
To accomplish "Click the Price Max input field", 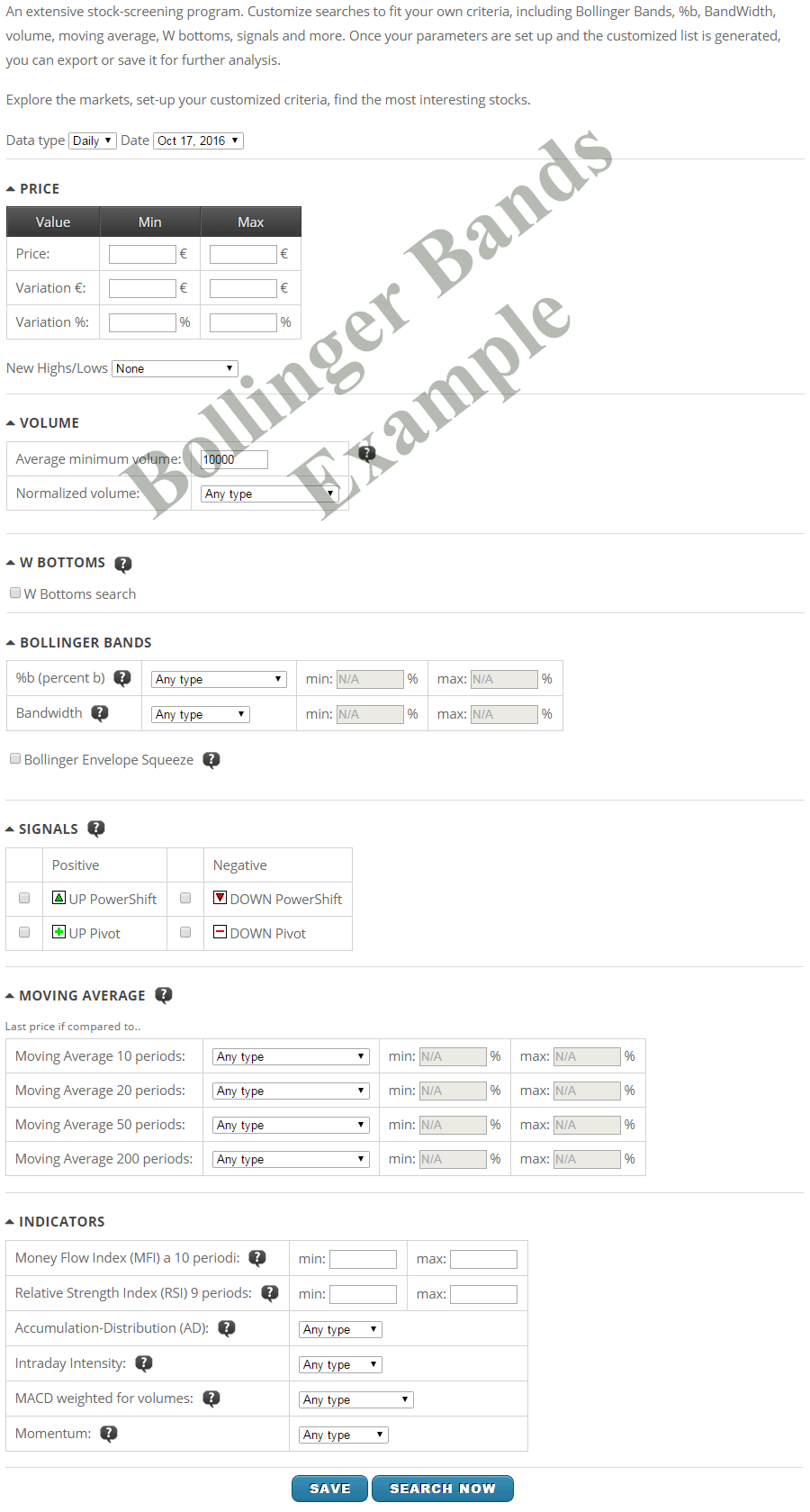I will (x=243, y=254).
